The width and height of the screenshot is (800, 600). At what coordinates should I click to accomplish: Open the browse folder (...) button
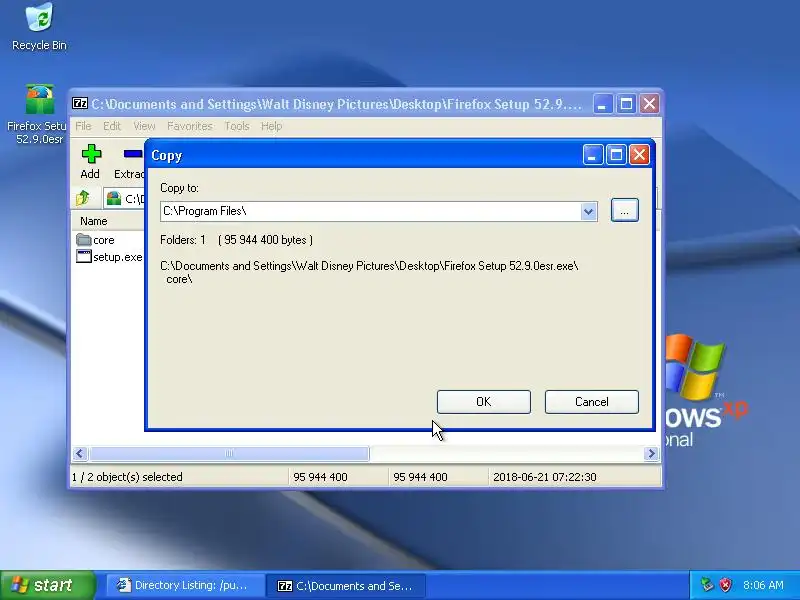[624, 210]
